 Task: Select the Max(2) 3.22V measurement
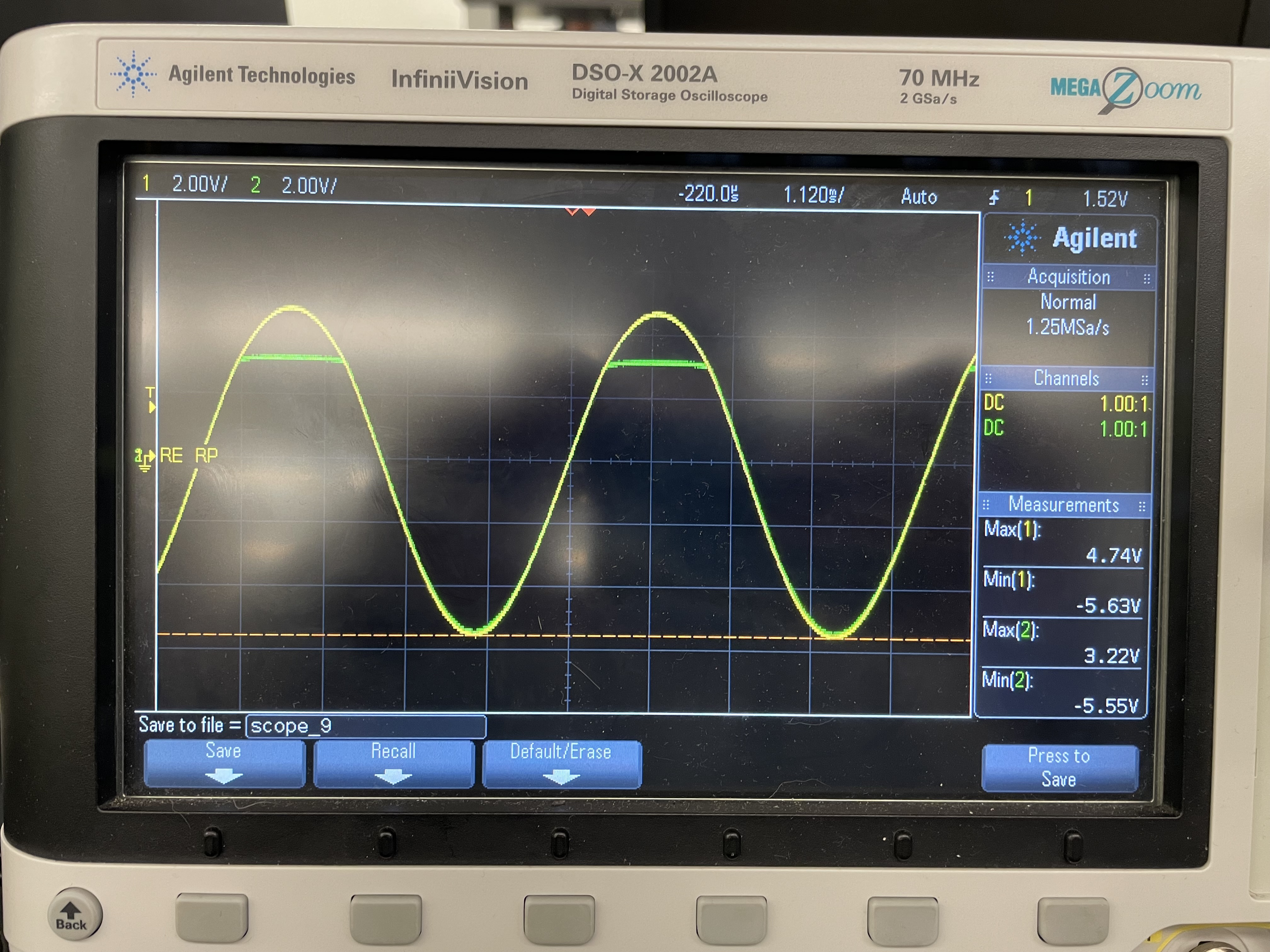1061,643
